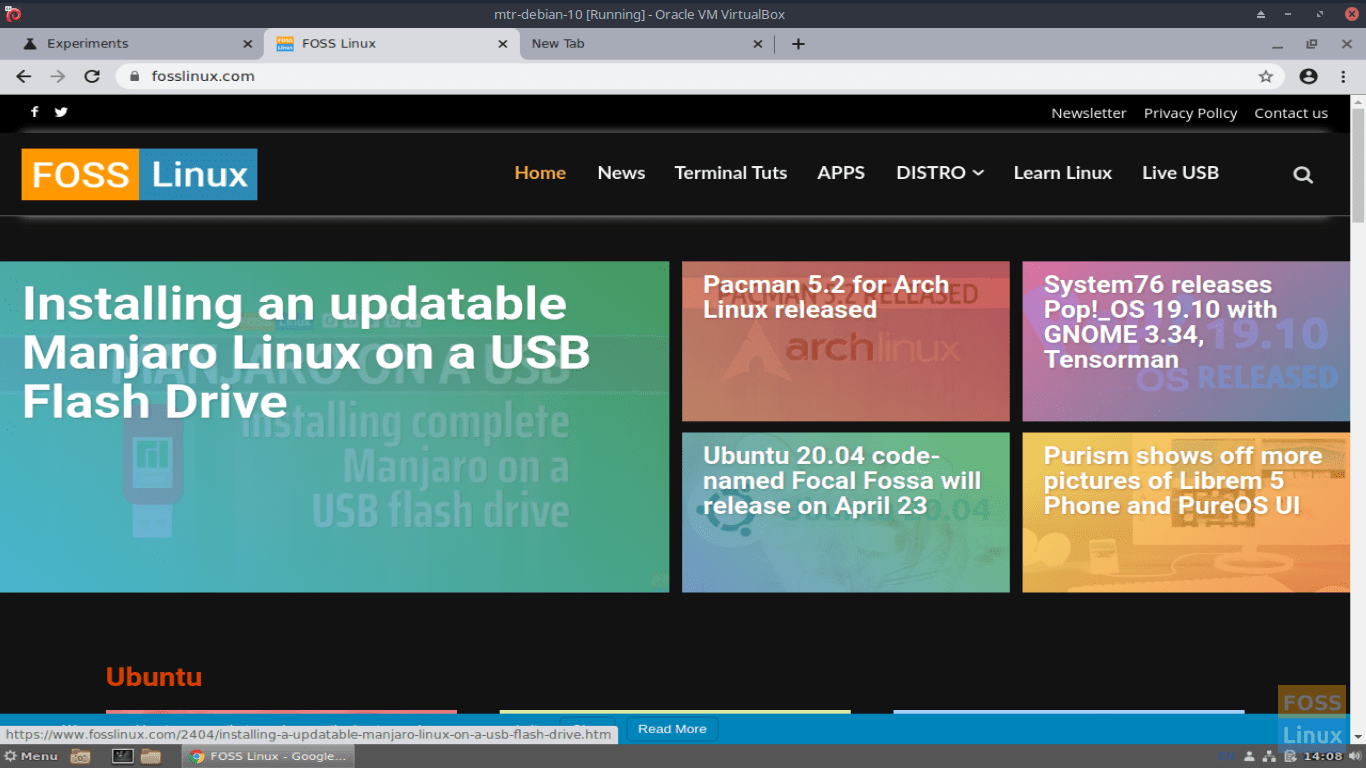
Task: Click the browser forward arrow
Action: coord(58,76)
